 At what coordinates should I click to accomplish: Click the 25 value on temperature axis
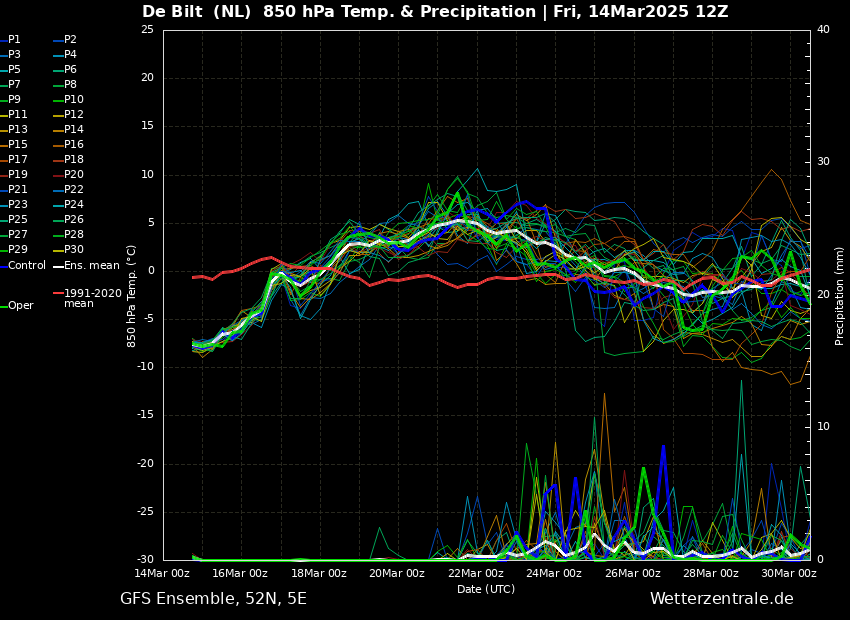(x=147, y=29)
